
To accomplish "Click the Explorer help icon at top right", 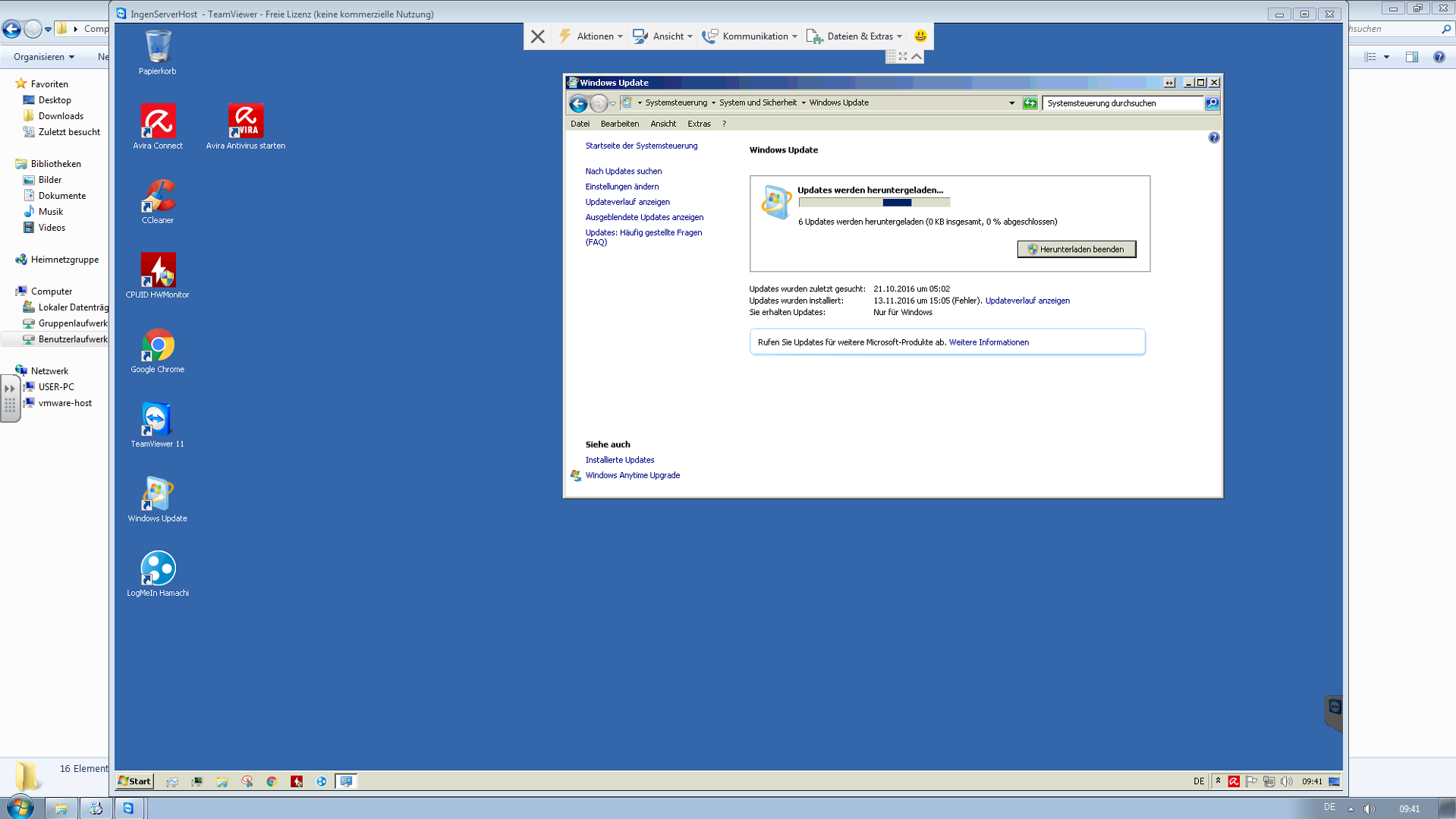I will pyautogui.click(x=1439, y=57).
